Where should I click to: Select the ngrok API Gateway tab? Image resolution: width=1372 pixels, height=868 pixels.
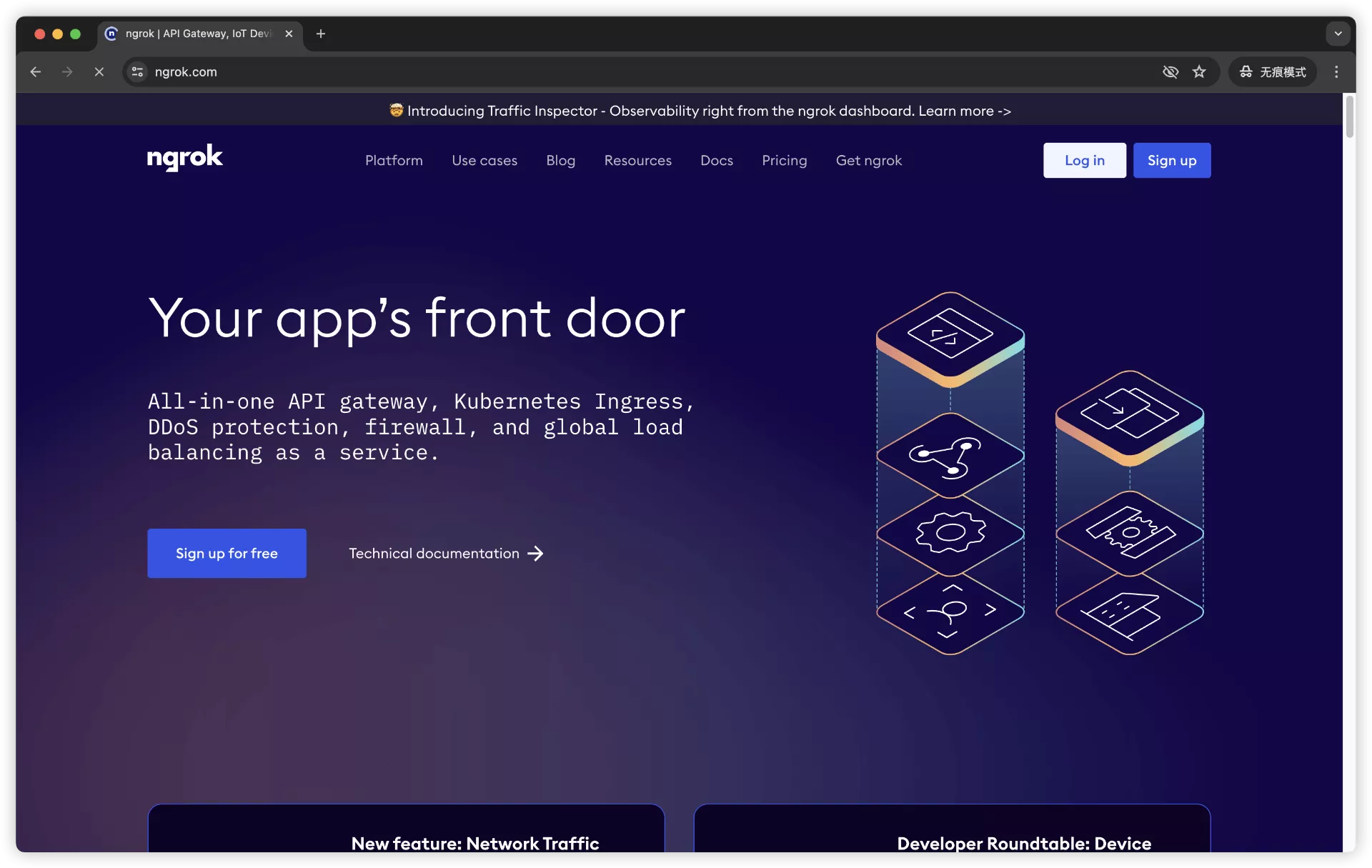click(x=199, y=34)
